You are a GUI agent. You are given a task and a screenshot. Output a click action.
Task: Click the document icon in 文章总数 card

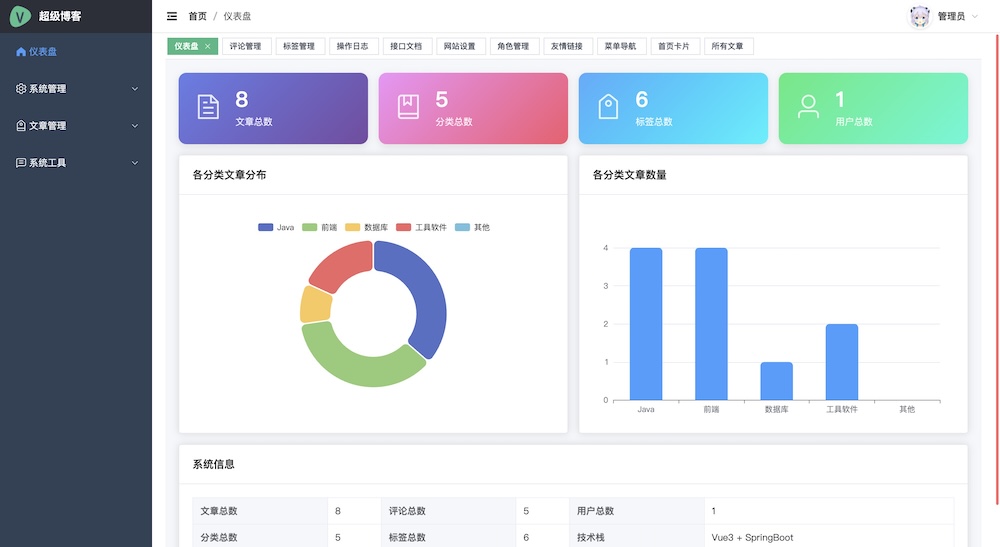[208, 107]
